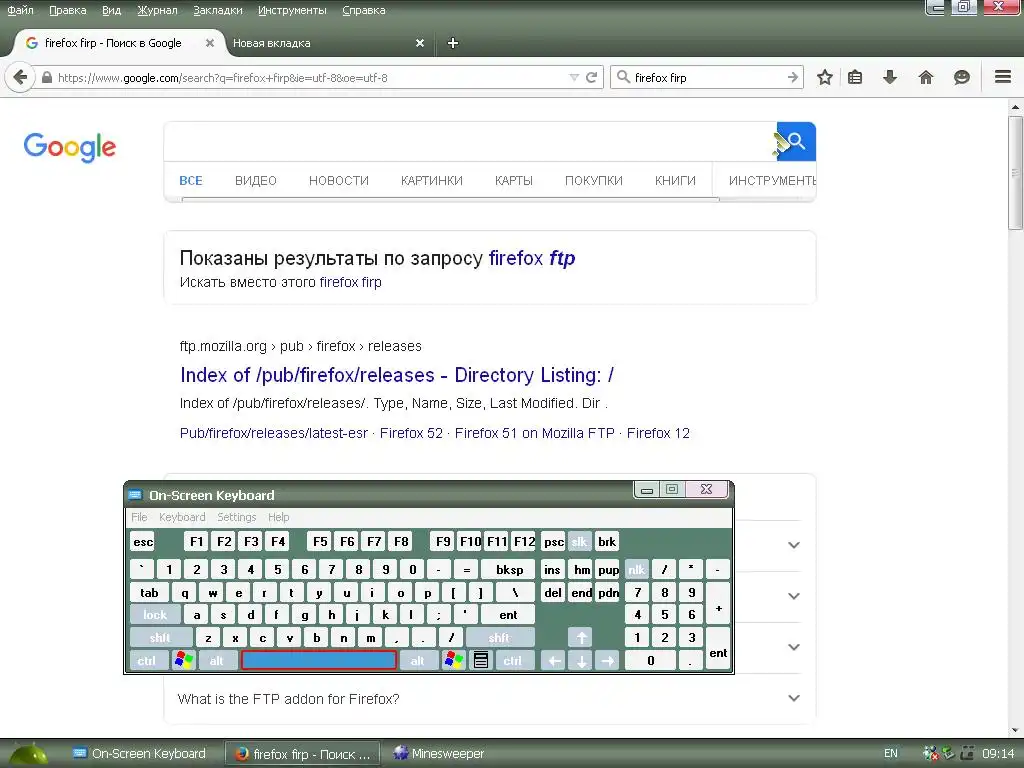Click the context menu key on the keyboard
1024x768 pixels.
481,660
